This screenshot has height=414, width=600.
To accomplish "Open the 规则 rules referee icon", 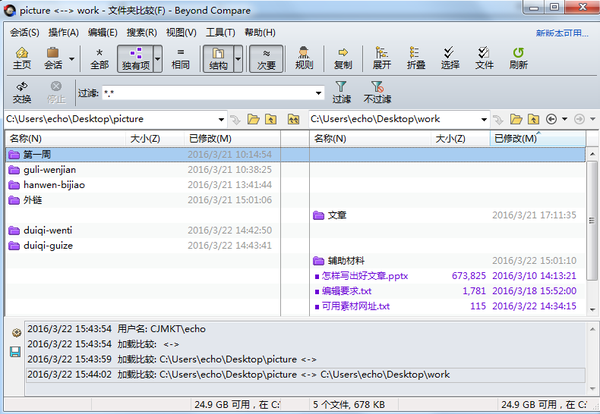I will 304,58.
